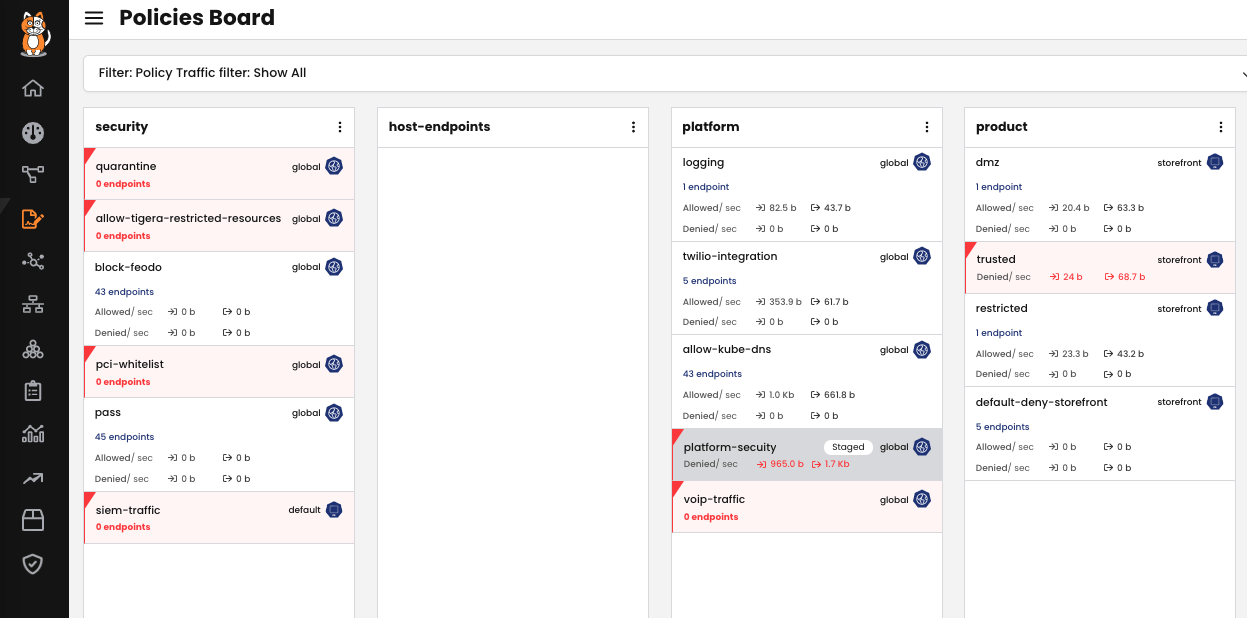Select the pass policy name

pyautogui.click(x=108, y=413)
